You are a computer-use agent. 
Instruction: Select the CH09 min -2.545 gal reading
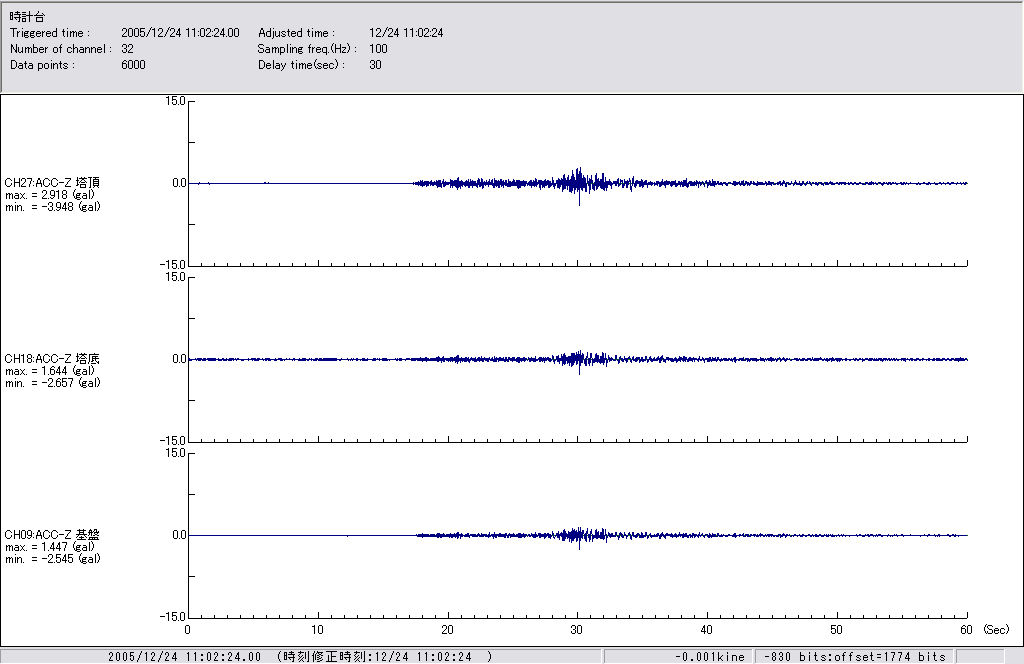(52, 559)
